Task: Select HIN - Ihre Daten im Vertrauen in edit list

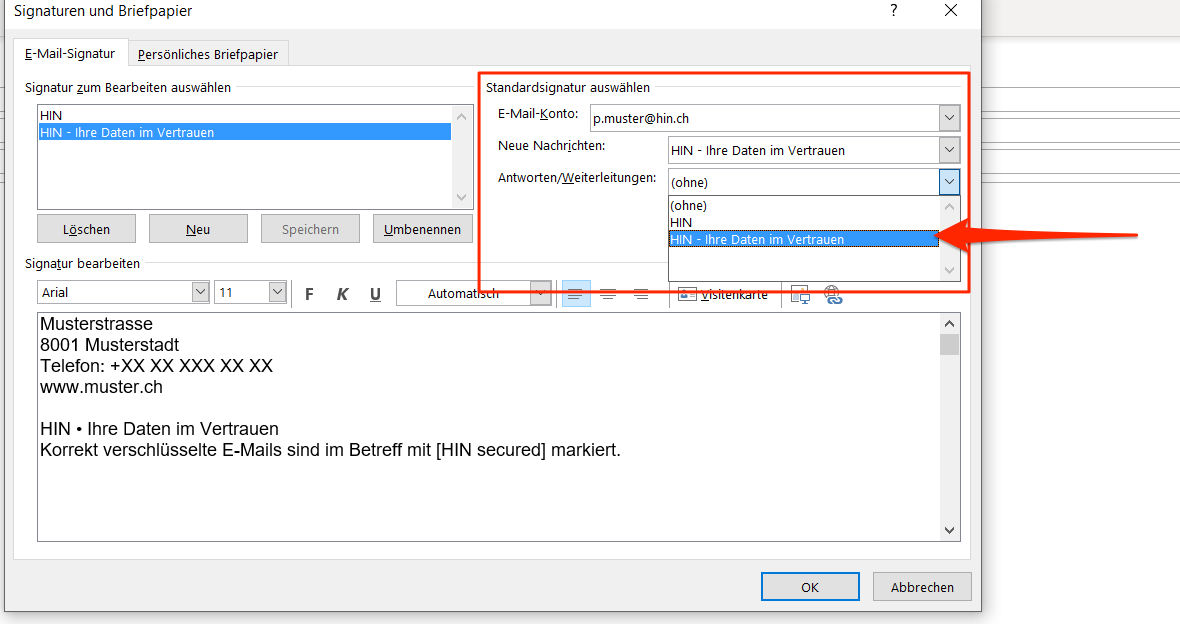Action: (x=245, y=132)
